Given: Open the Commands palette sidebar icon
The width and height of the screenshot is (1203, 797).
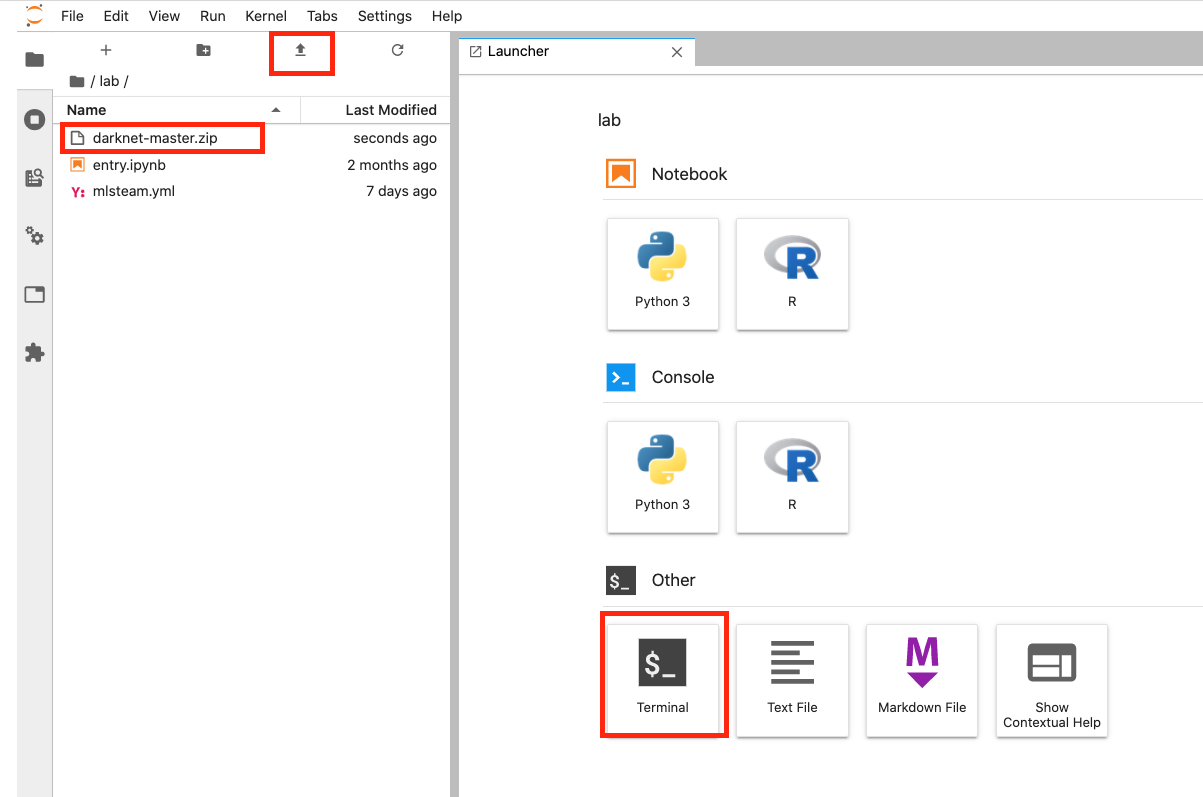Looking at the screenshot, I should click(x=35, y=178).
